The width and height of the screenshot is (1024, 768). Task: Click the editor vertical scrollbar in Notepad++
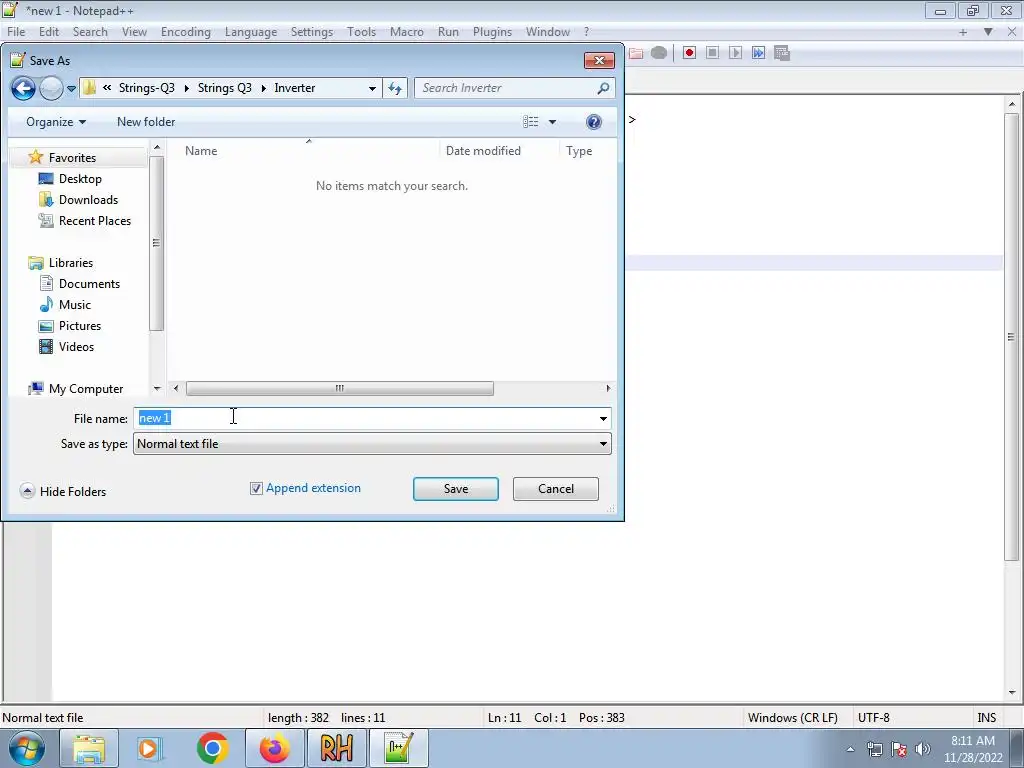[1011, 336]
